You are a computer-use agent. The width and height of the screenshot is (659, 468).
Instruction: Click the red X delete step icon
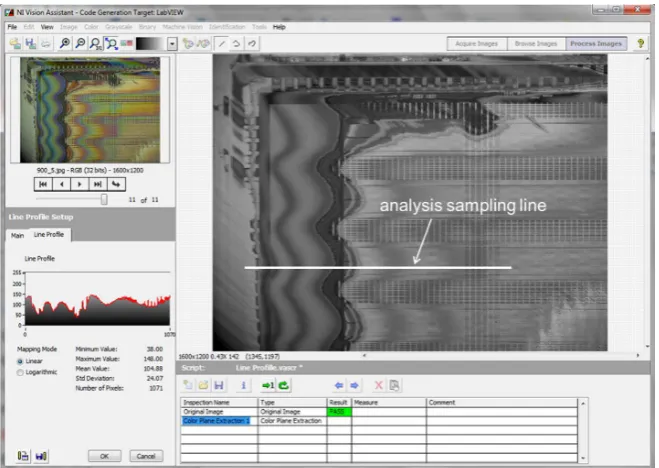coord(378,385)
